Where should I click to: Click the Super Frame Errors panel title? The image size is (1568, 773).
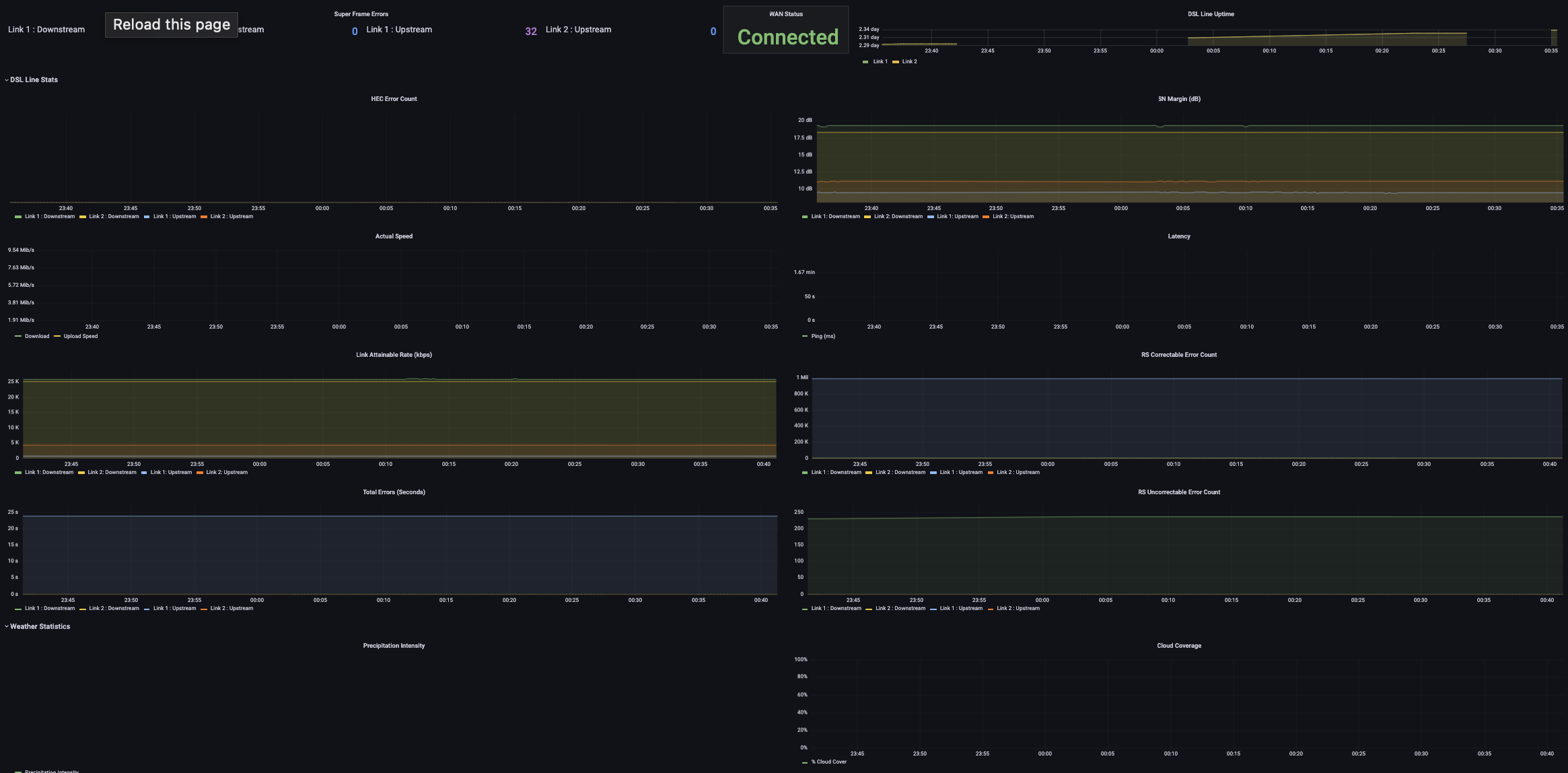click(361, 14)
